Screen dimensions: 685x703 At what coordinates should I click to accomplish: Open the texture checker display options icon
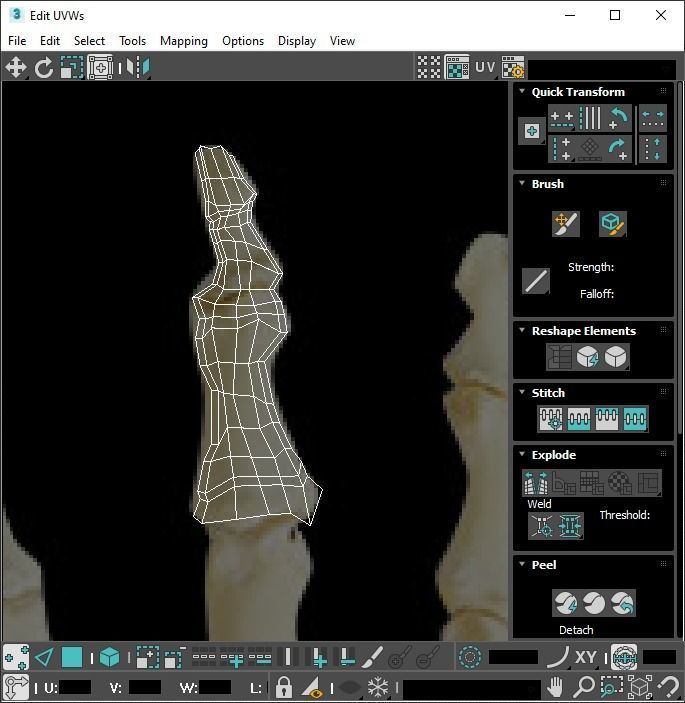tap(429, 67)
